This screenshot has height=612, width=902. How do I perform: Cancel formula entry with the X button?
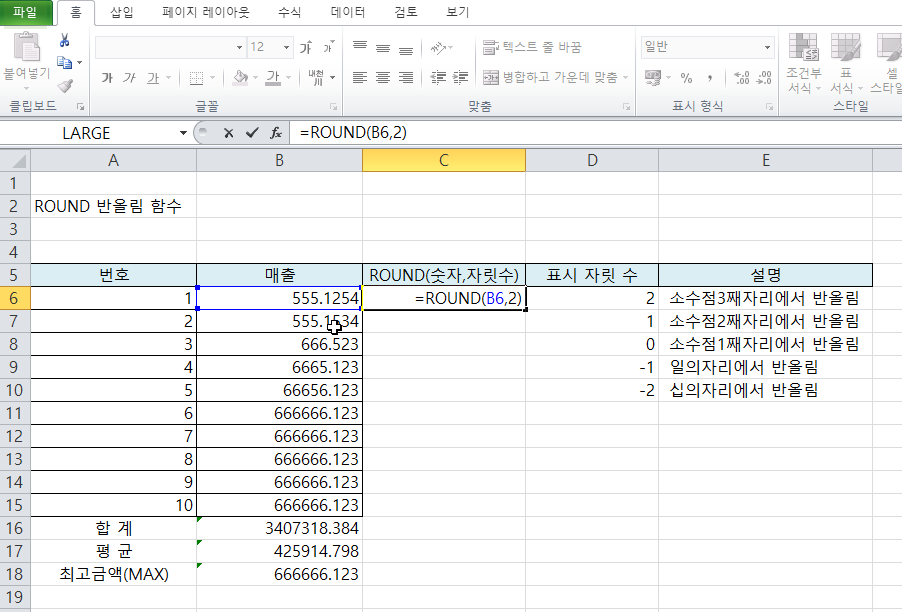(x=228, y=133)
